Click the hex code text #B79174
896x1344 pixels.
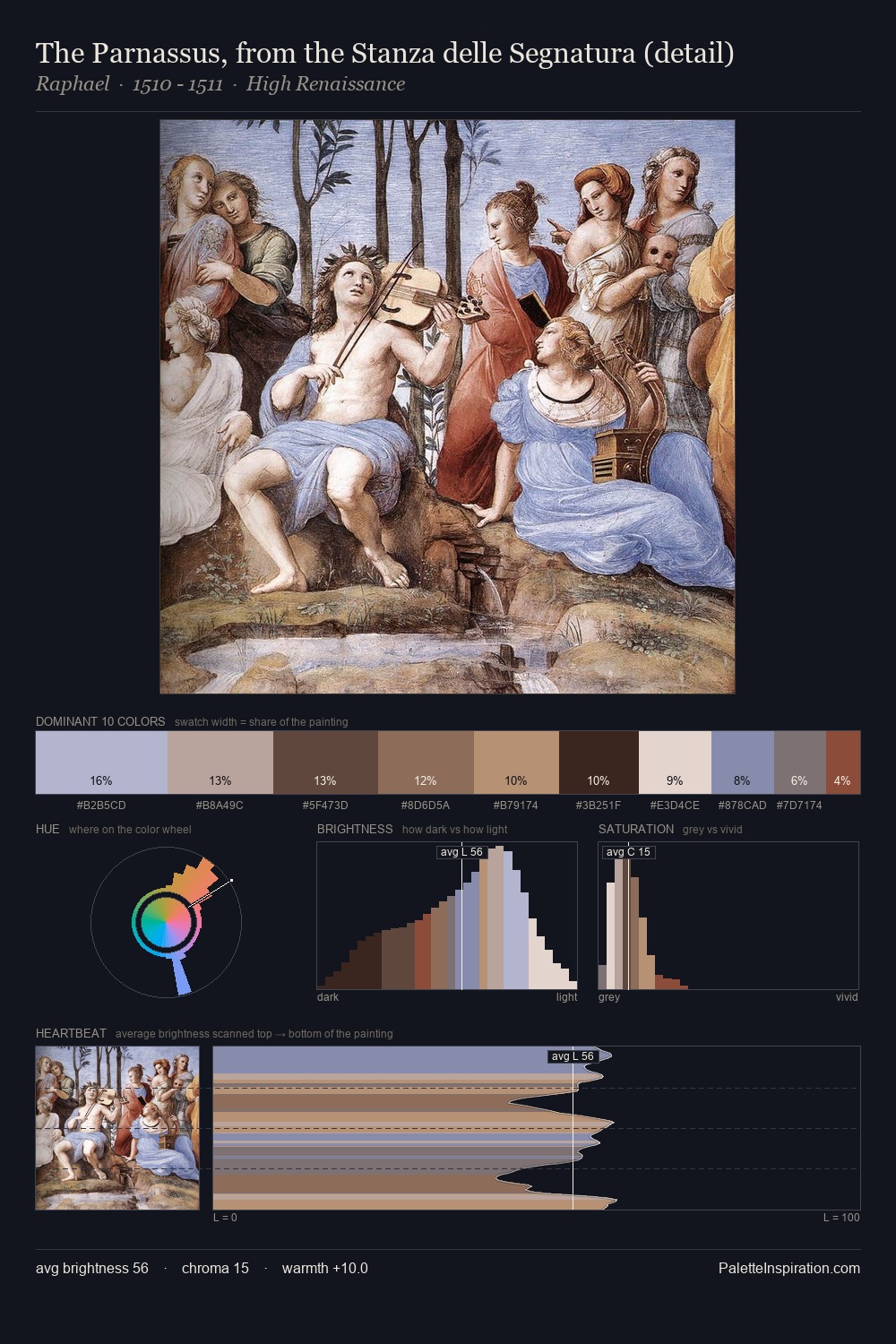click(x=516, y=806)
